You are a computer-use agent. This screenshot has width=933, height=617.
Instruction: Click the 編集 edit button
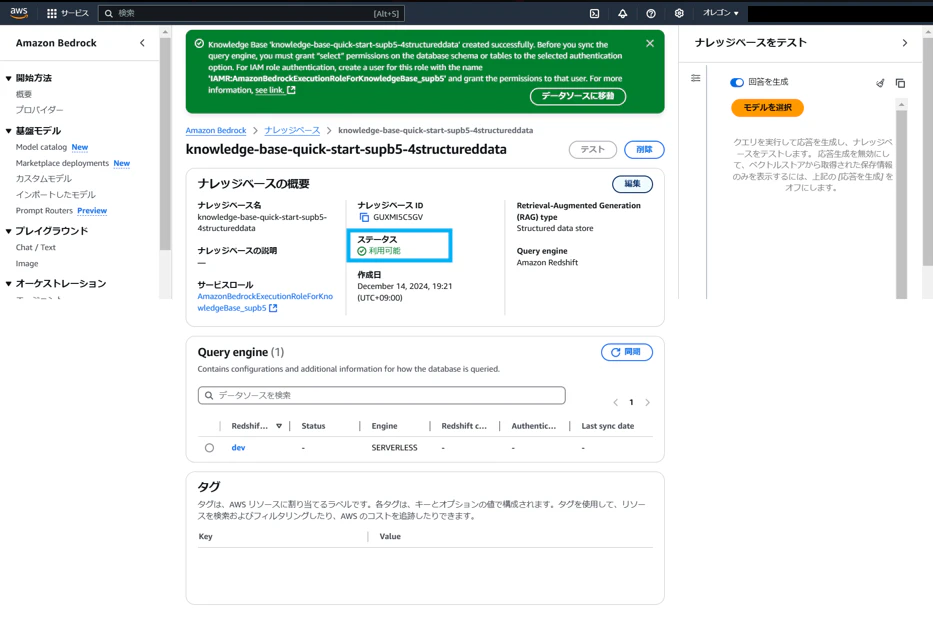(x=633, y=184)
